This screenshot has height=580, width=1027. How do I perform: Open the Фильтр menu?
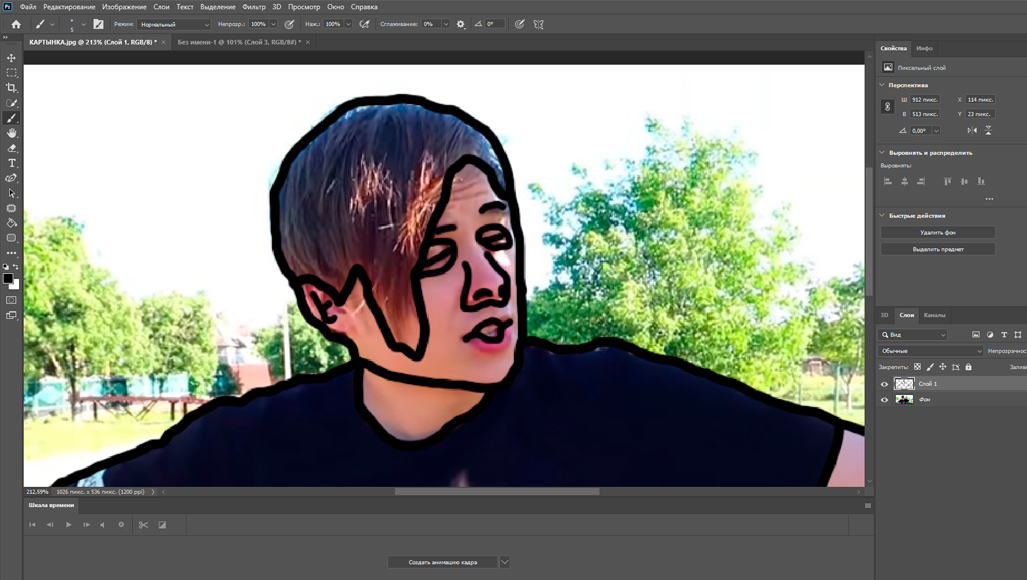coord(254,7)
